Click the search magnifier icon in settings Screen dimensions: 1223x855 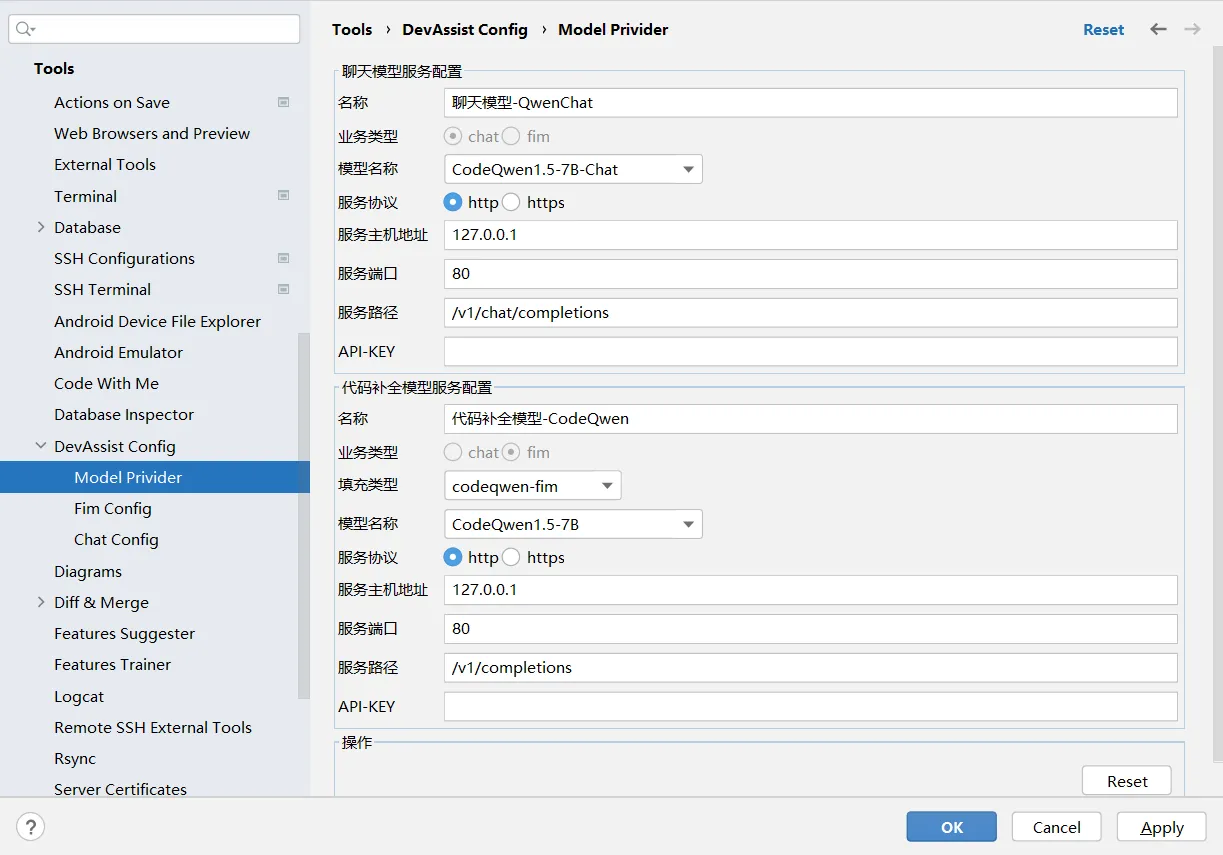click(x=25, y=30)
